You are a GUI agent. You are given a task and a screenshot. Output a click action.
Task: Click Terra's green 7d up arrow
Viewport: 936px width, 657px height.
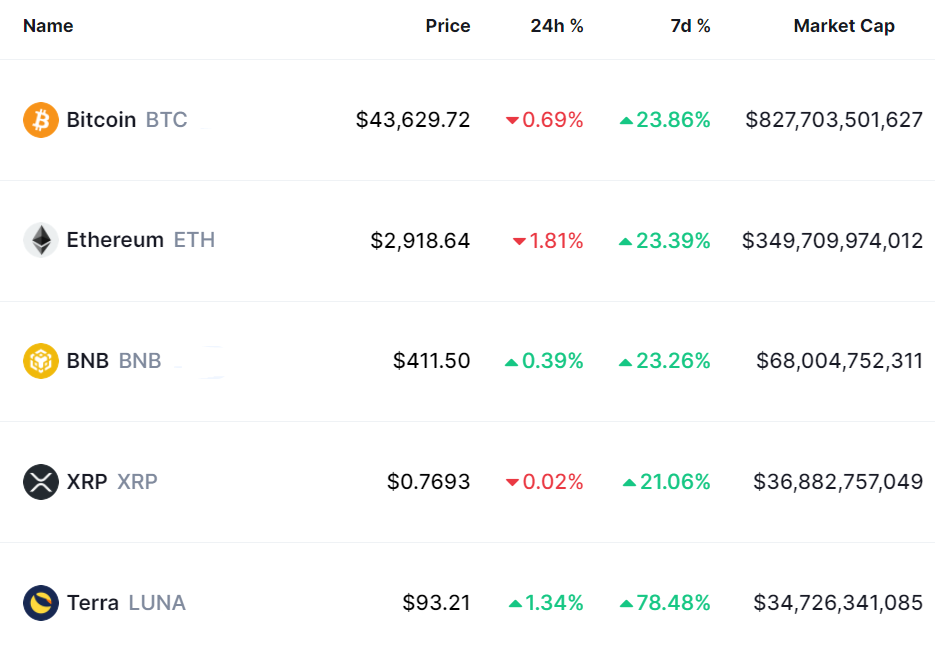(x=627, y=603)
